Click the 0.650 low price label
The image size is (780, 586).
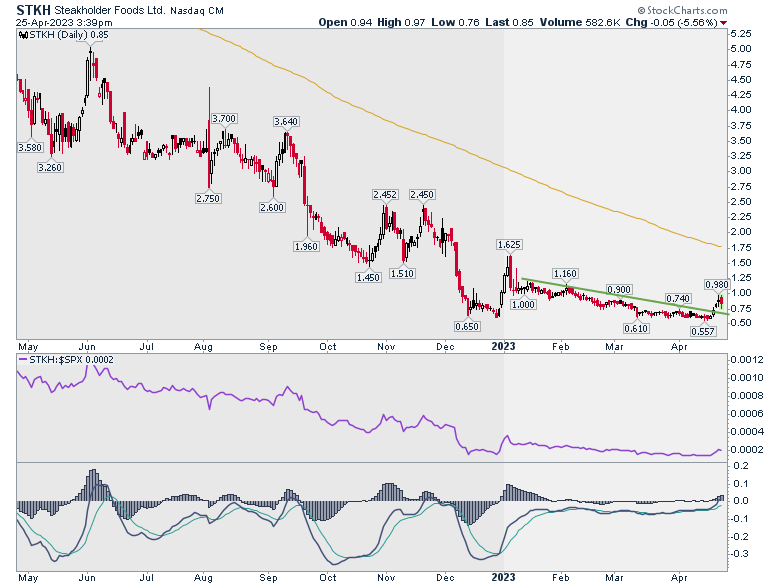[467, 326]
